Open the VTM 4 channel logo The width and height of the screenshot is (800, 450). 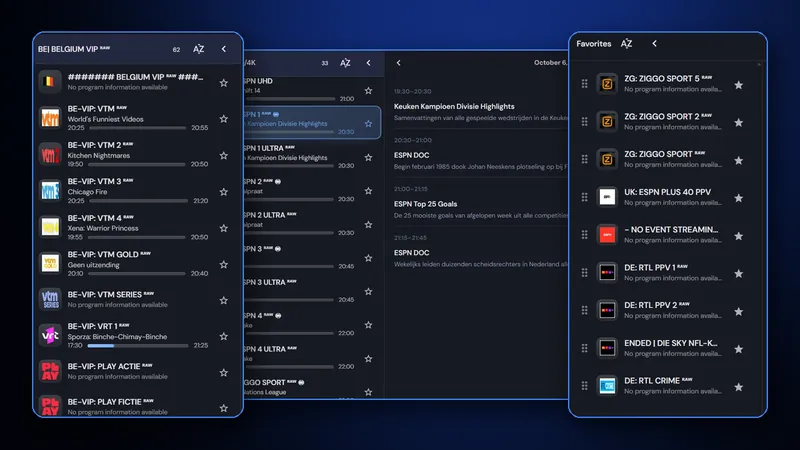(x=50, y=227)
